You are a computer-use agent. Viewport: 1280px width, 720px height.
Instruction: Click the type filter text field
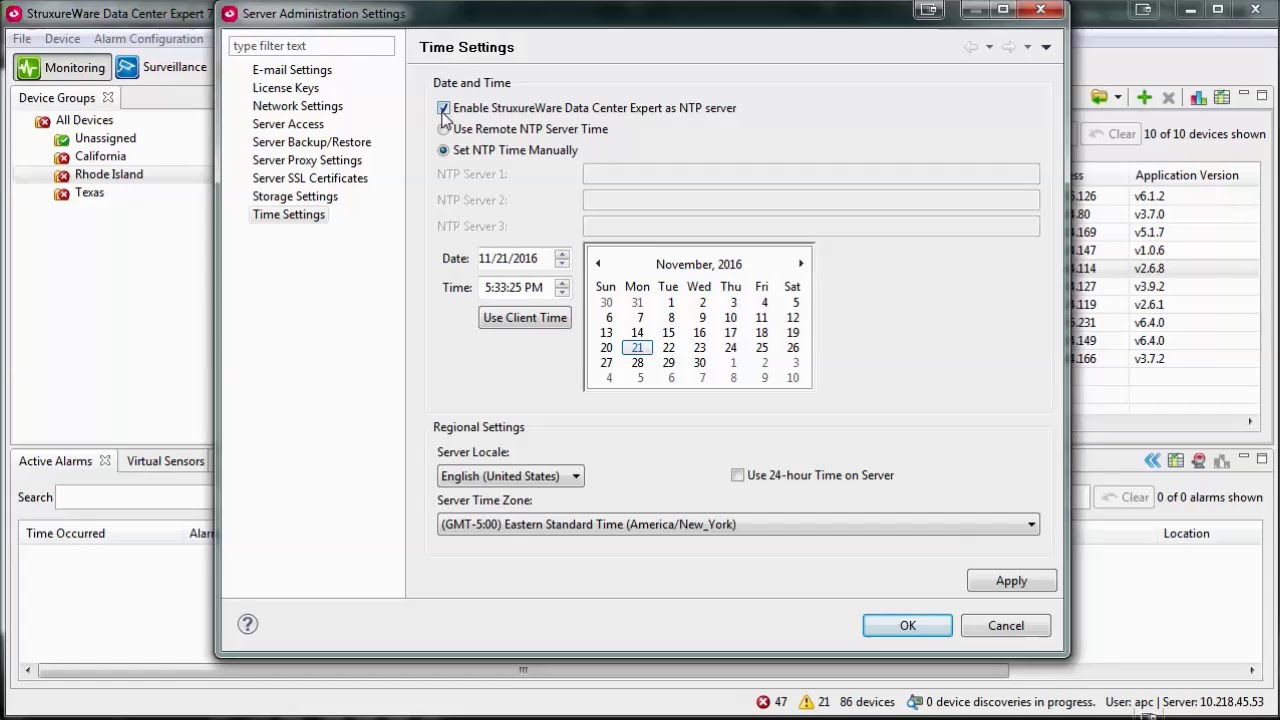[x=312, y=46]
